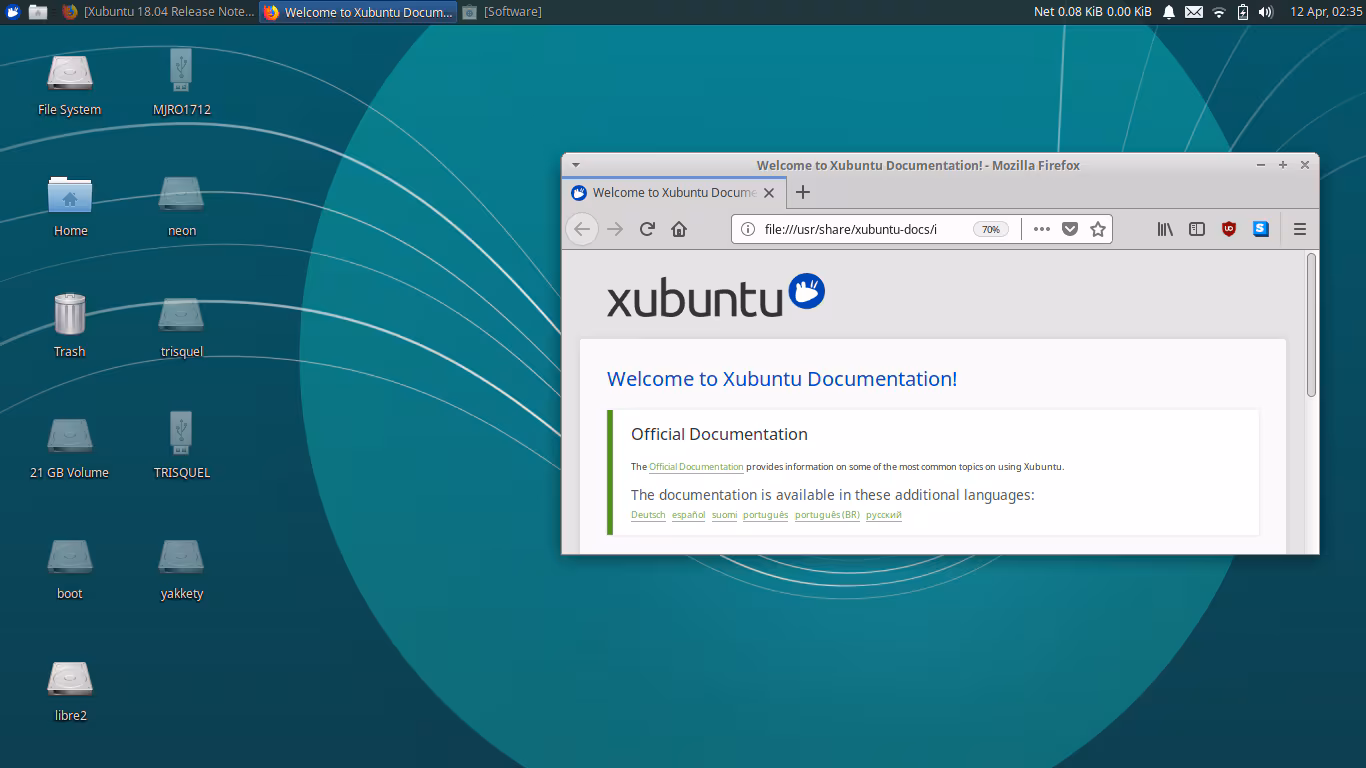Open the Wi-Fi network indicator
This screenshot has height=768, width=1366.
(1218, 12)
